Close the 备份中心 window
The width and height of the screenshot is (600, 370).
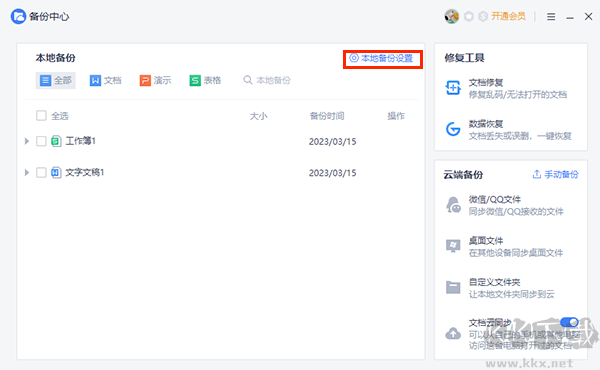589,16
